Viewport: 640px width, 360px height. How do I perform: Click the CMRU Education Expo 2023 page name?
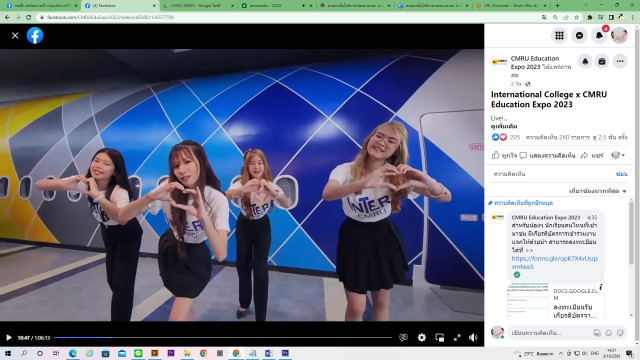pos(535,62)
